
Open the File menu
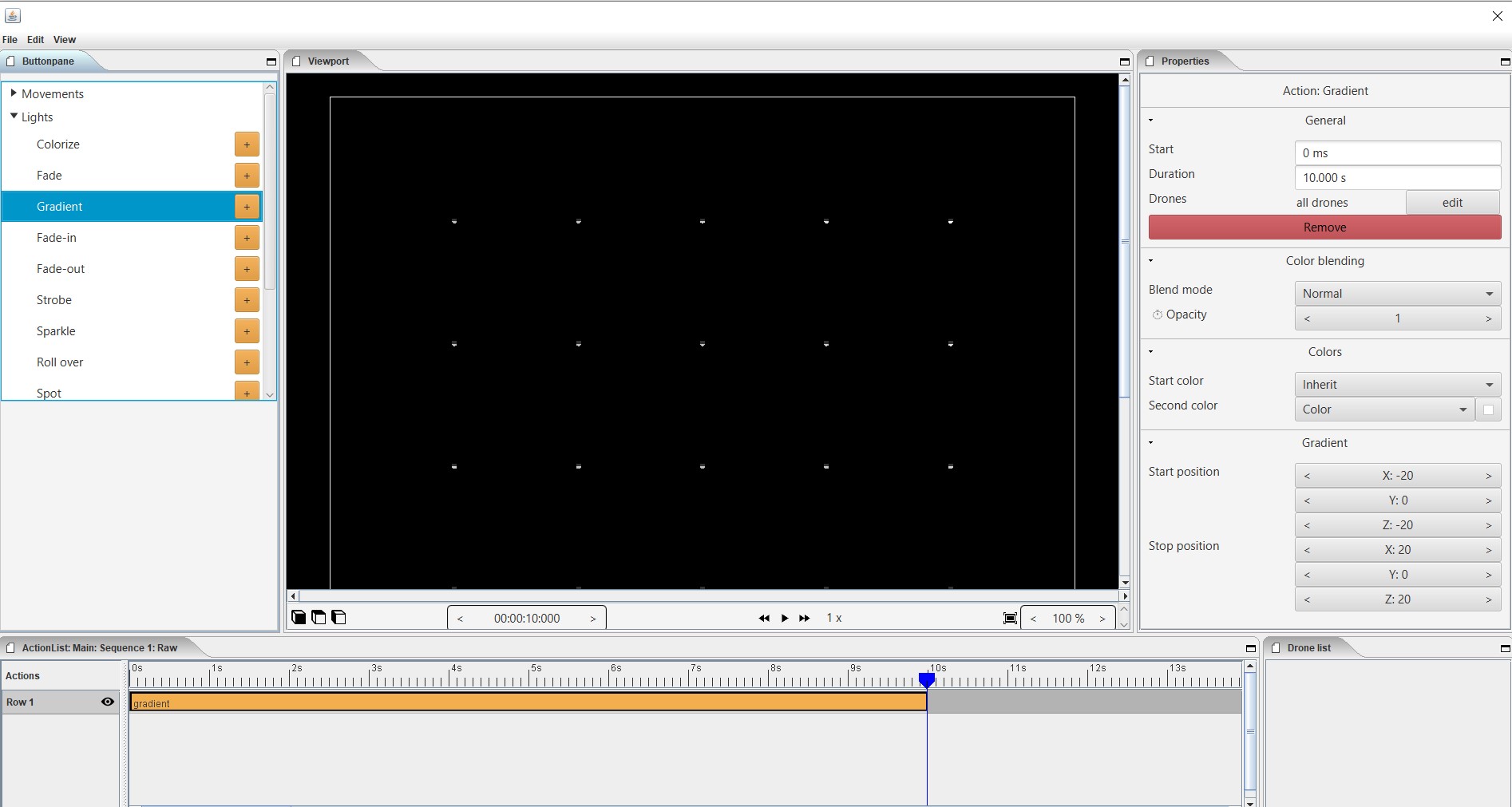[x=10, y=40]
